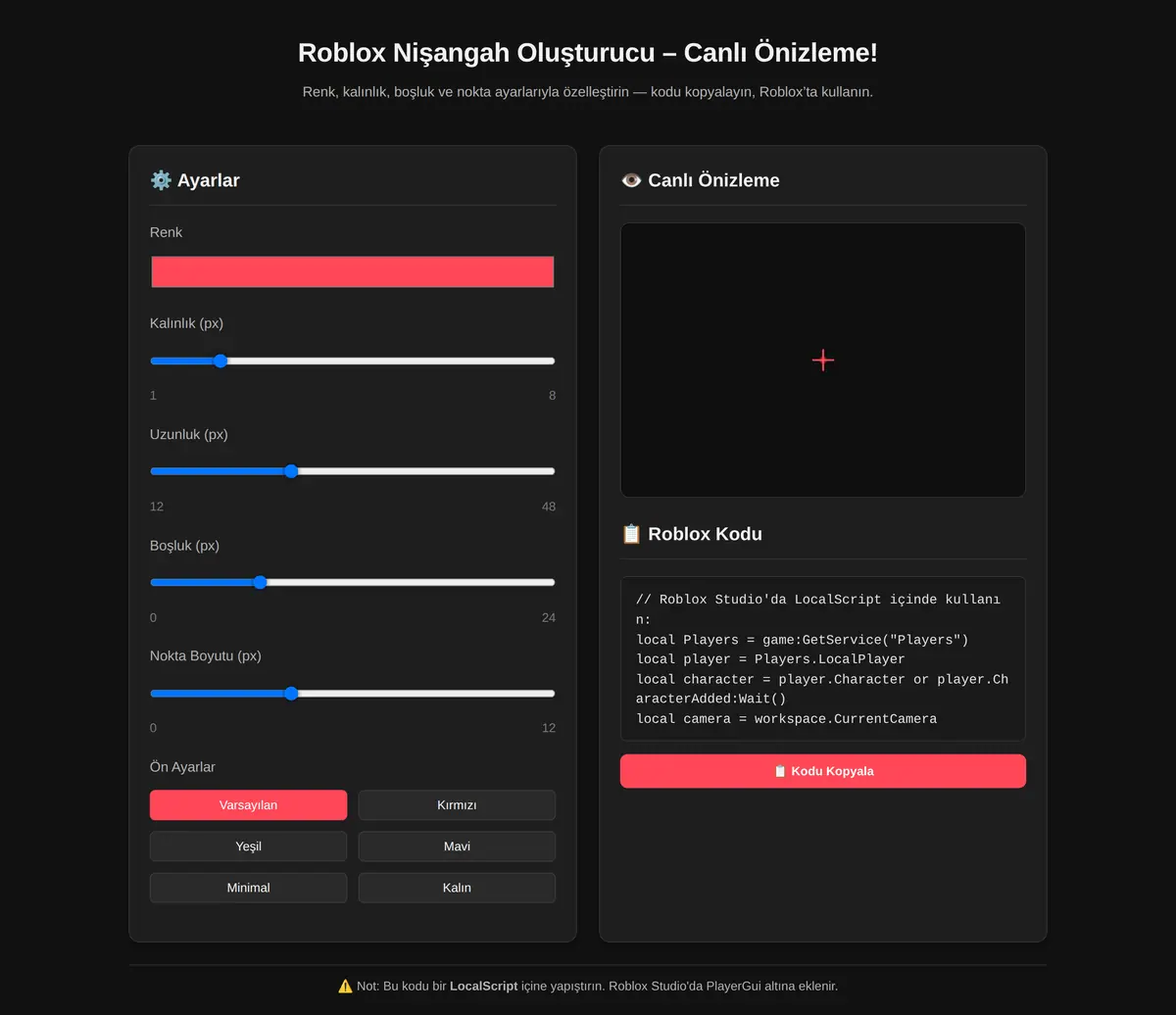Click inside the Roblox code box

tap(823, 658)
